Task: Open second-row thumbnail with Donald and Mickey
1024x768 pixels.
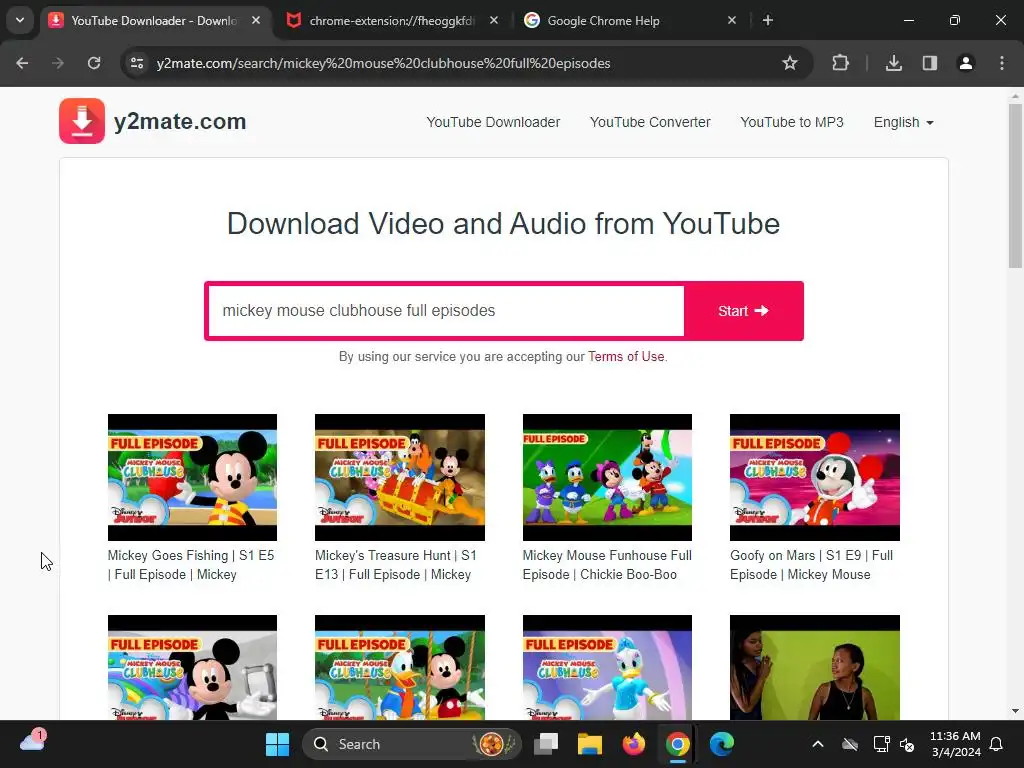Action: 400,667
